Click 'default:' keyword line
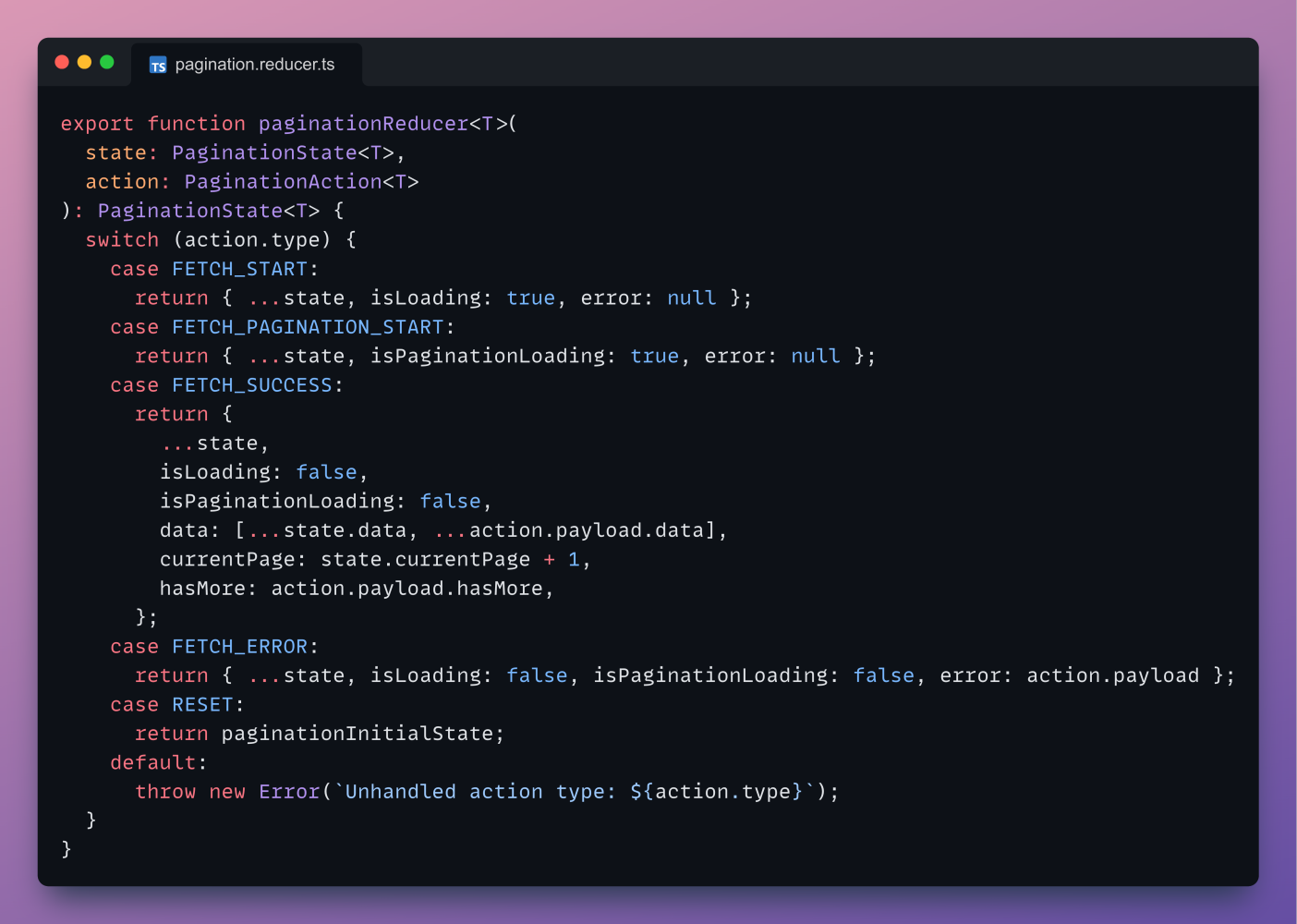The height and width of the screenshot is (924, 1297). (x=159, y=763)
